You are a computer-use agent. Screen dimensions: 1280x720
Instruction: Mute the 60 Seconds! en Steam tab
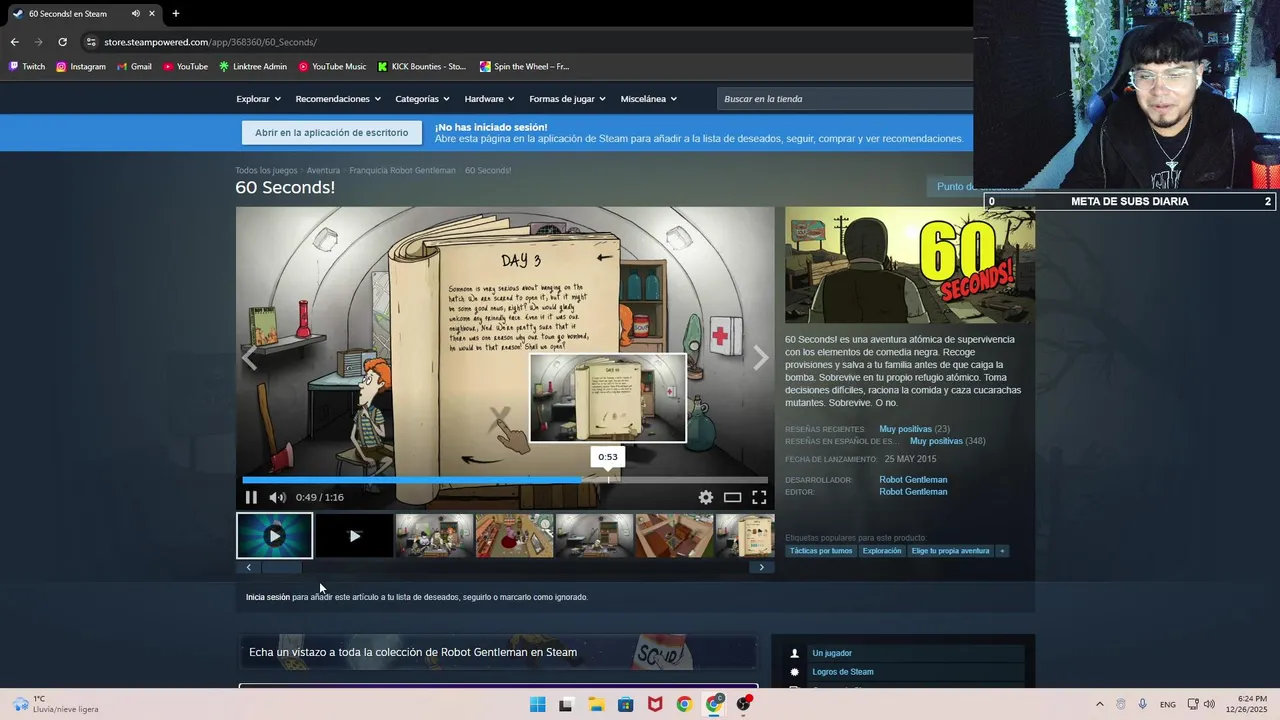click(135, 14)
